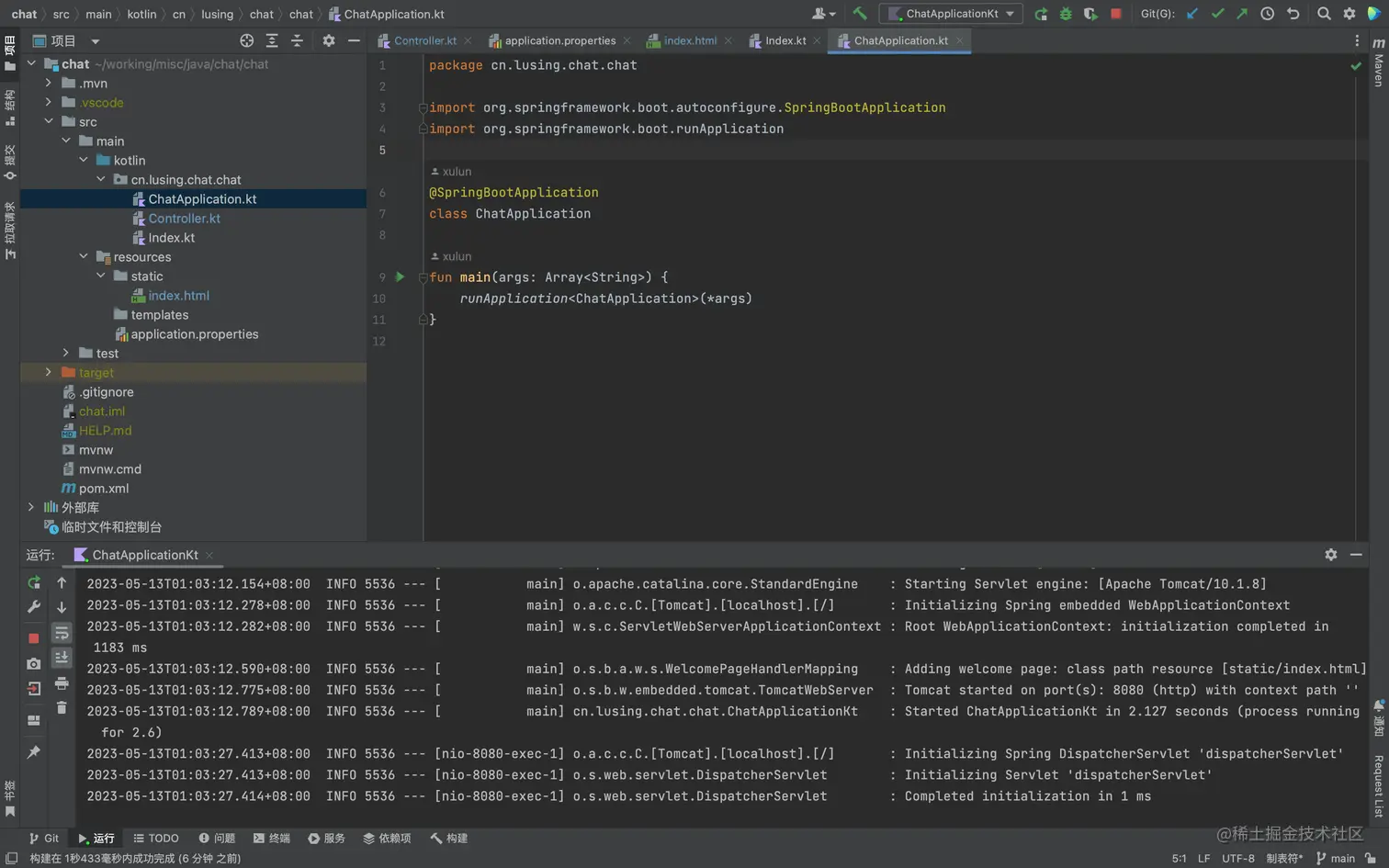Click the run gutter arrow beside main function
Image resolution: width=1389 pixels, height=868 pixels.
(401, 276)
